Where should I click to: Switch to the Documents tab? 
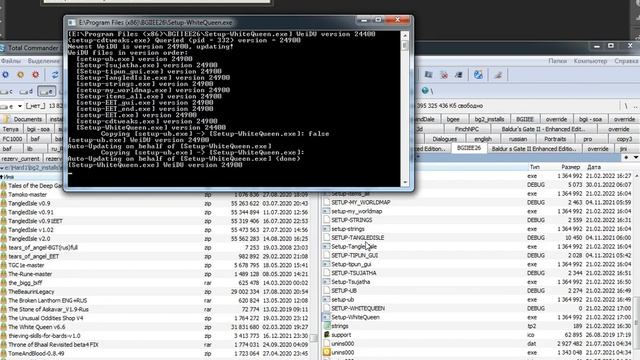(24, 119)
